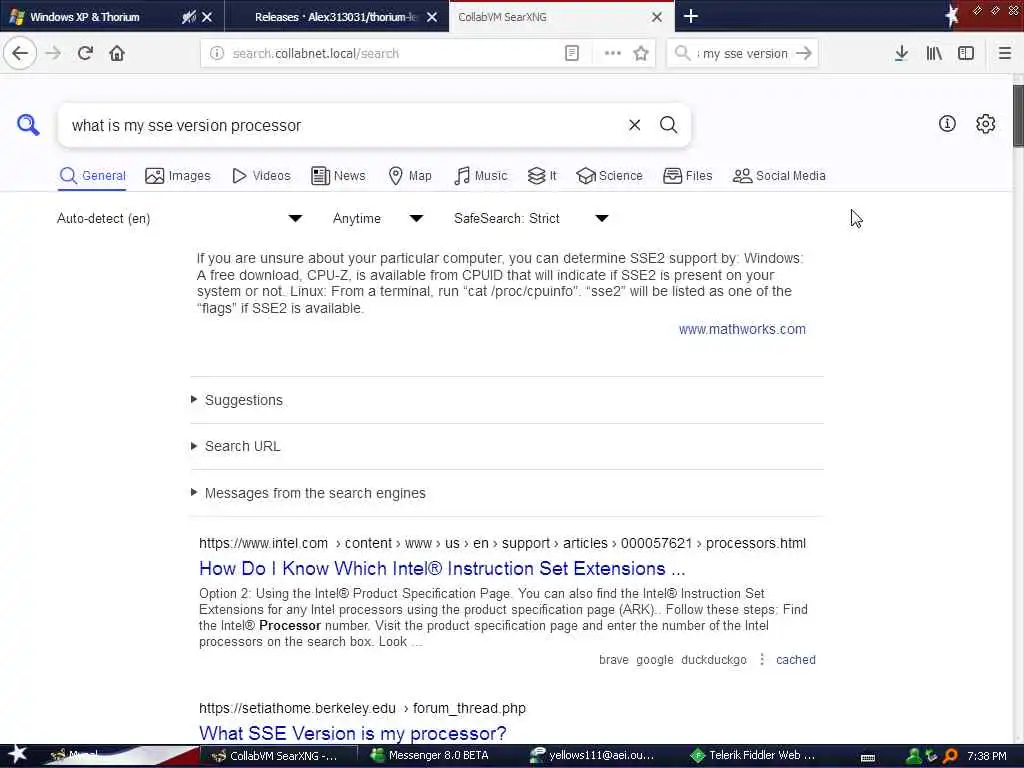
Task: Expand Messages from the search engines
Action: click(x=315, y=493)
